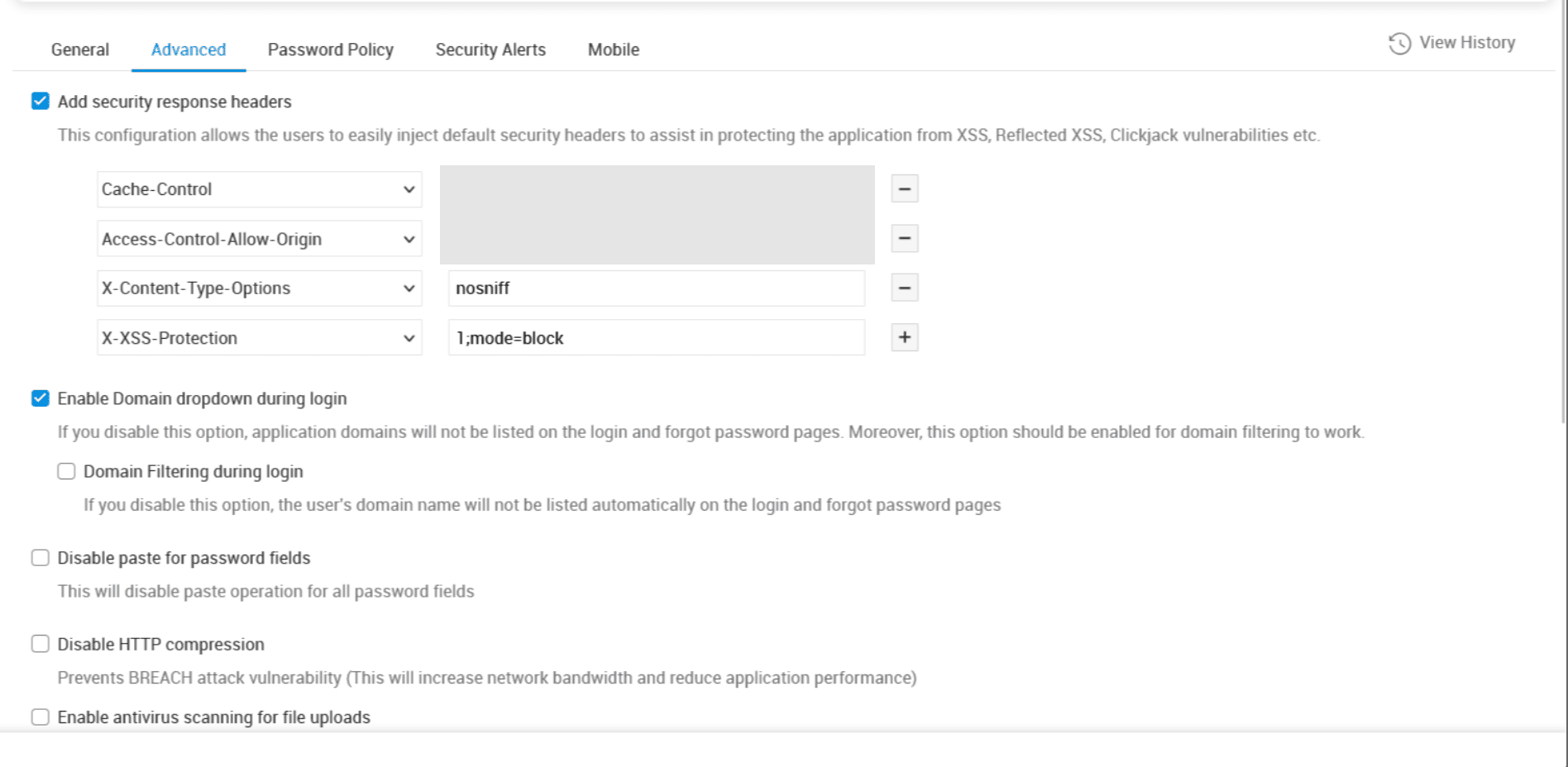Image resolution: width=1568 pixels, height=767 pixels.
Task: Go to the Mobile tab
Action: pyautogui.click(x=613, y=50)
